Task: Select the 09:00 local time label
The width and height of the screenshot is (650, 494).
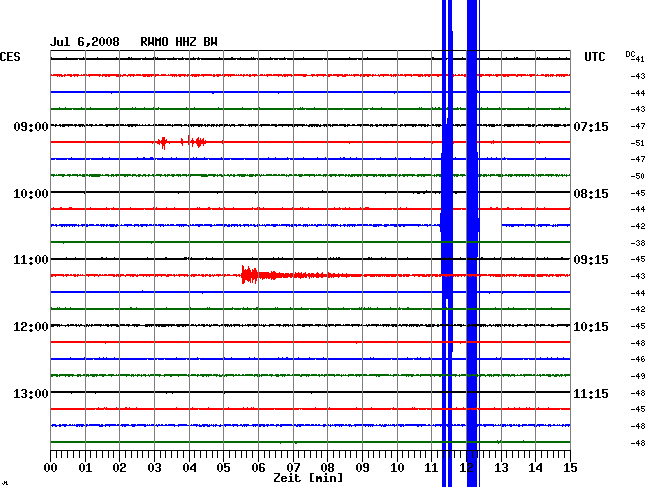Action: (x=31, y=126)
